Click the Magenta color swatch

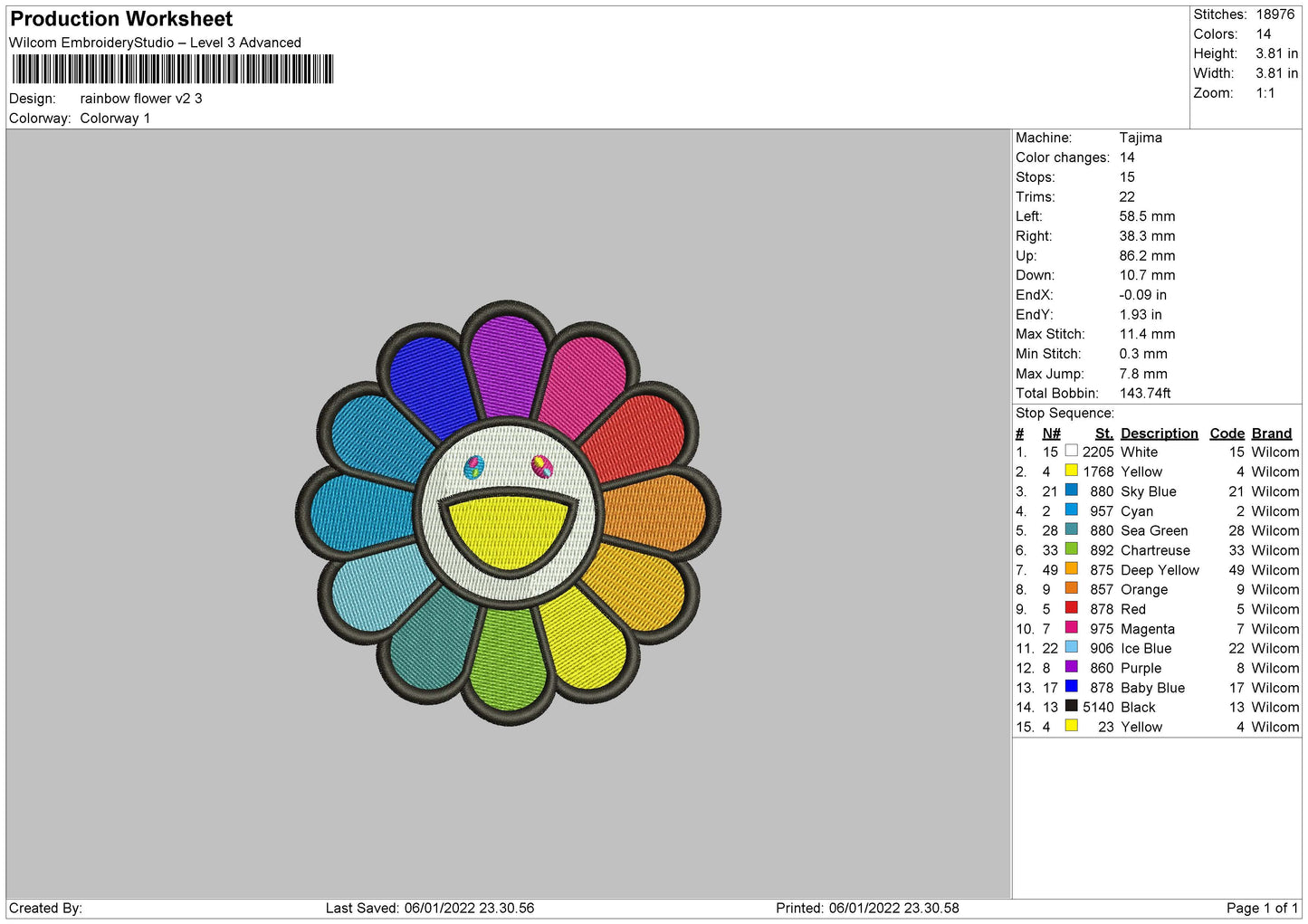tap(1071, 627)
